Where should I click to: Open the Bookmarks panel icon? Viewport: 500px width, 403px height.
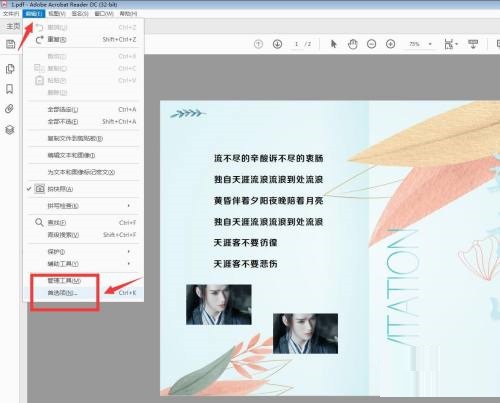pos(10,89)
